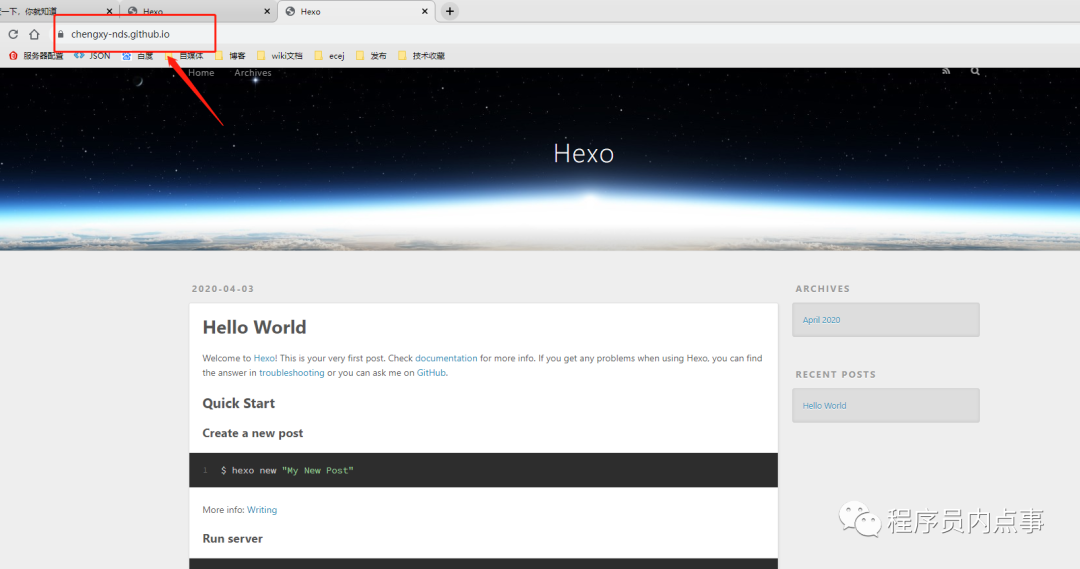Screen dimensions: 1080x569
Task: Click the Create a new post heading
Action: 253,433
